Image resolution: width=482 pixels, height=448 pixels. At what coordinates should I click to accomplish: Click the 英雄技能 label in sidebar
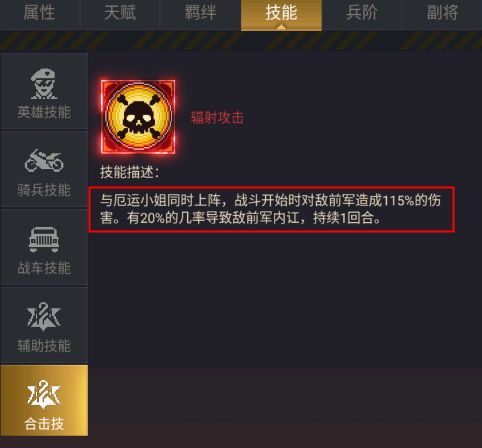44,113
